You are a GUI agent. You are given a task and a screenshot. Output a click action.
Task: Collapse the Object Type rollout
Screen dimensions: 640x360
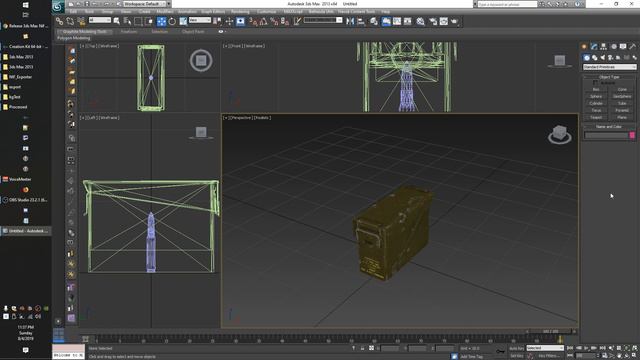point(609,77)
